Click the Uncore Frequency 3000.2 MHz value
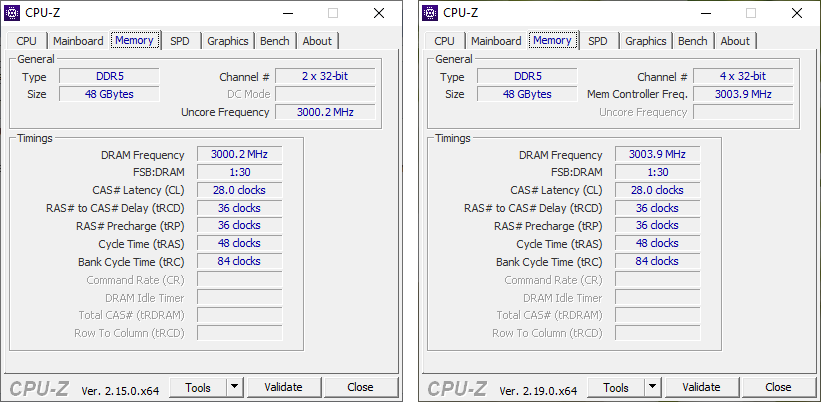The width and height of the screenshot is (821, 402). click(x=325, y=112)
